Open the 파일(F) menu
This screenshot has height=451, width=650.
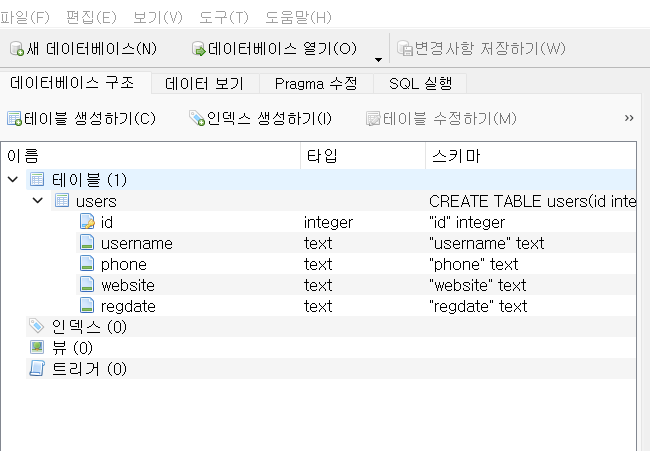(x=24, y=17)
